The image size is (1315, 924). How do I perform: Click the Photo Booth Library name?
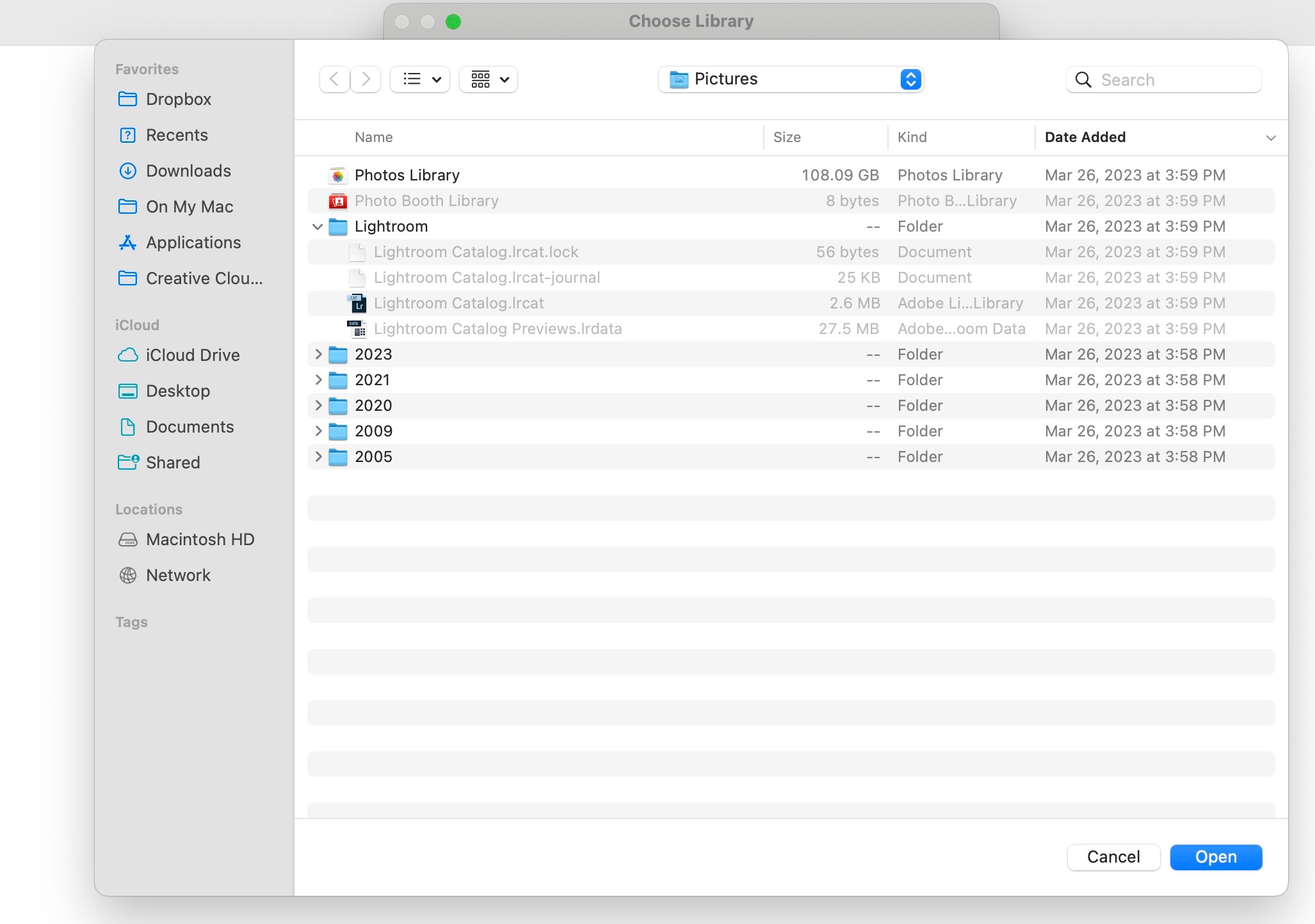426,201
